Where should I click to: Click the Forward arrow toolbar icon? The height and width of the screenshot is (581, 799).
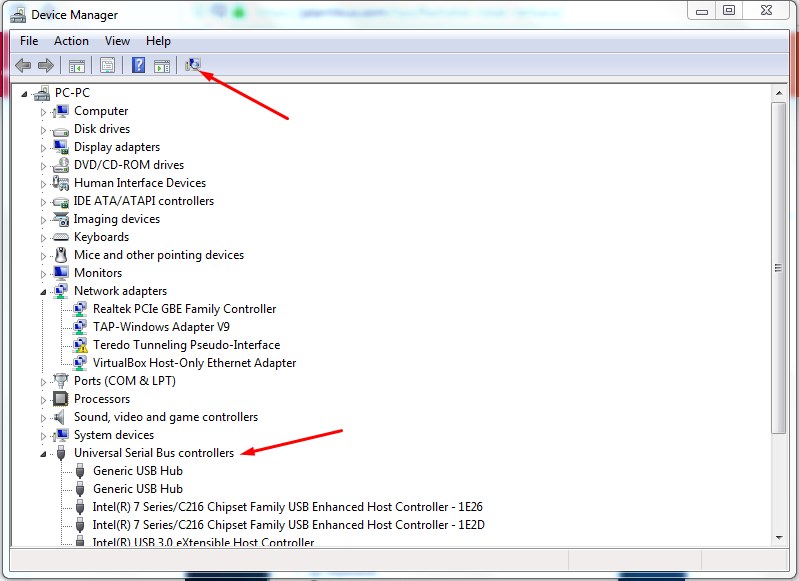tap(46, 65)
